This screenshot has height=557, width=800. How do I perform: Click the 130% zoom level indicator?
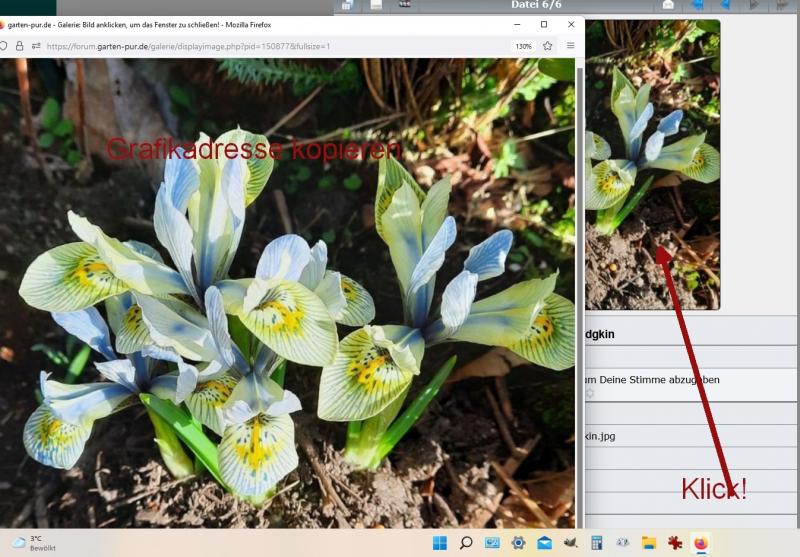(523, 46)
